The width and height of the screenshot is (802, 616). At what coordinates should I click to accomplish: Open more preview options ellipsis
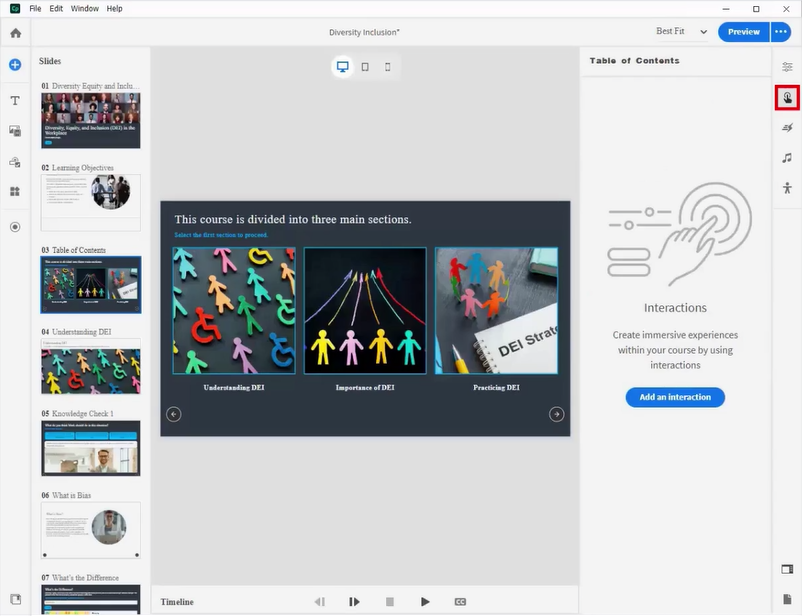[x=781, y=32]
